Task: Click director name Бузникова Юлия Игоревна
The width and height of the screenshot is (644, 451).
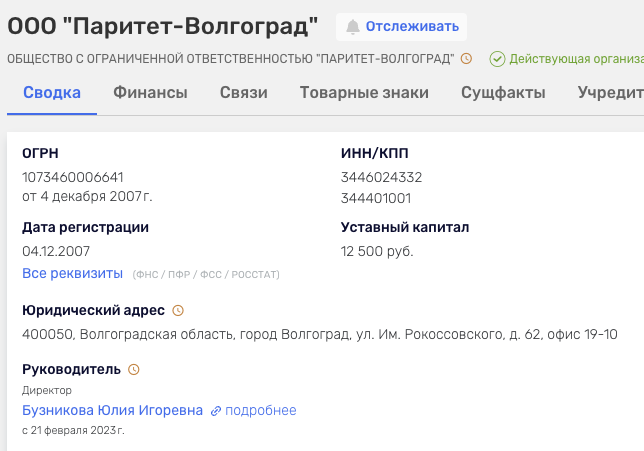Action: point(112,411)
